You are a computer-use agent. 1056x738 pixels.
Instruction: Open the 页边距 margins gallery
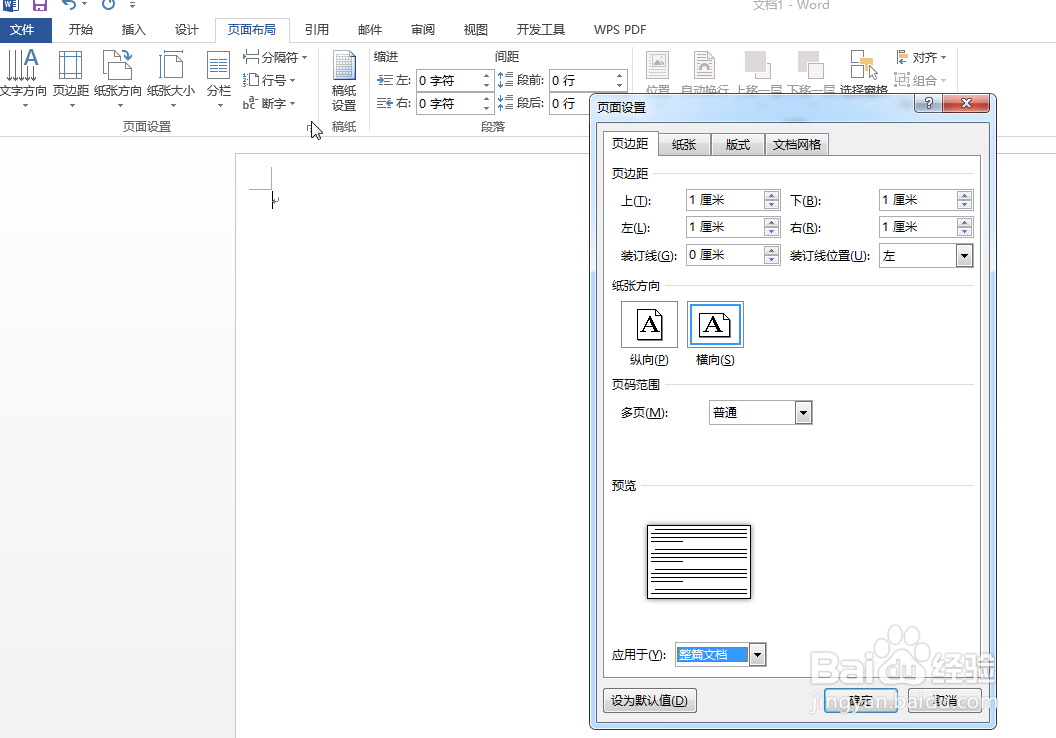(71, 78)
